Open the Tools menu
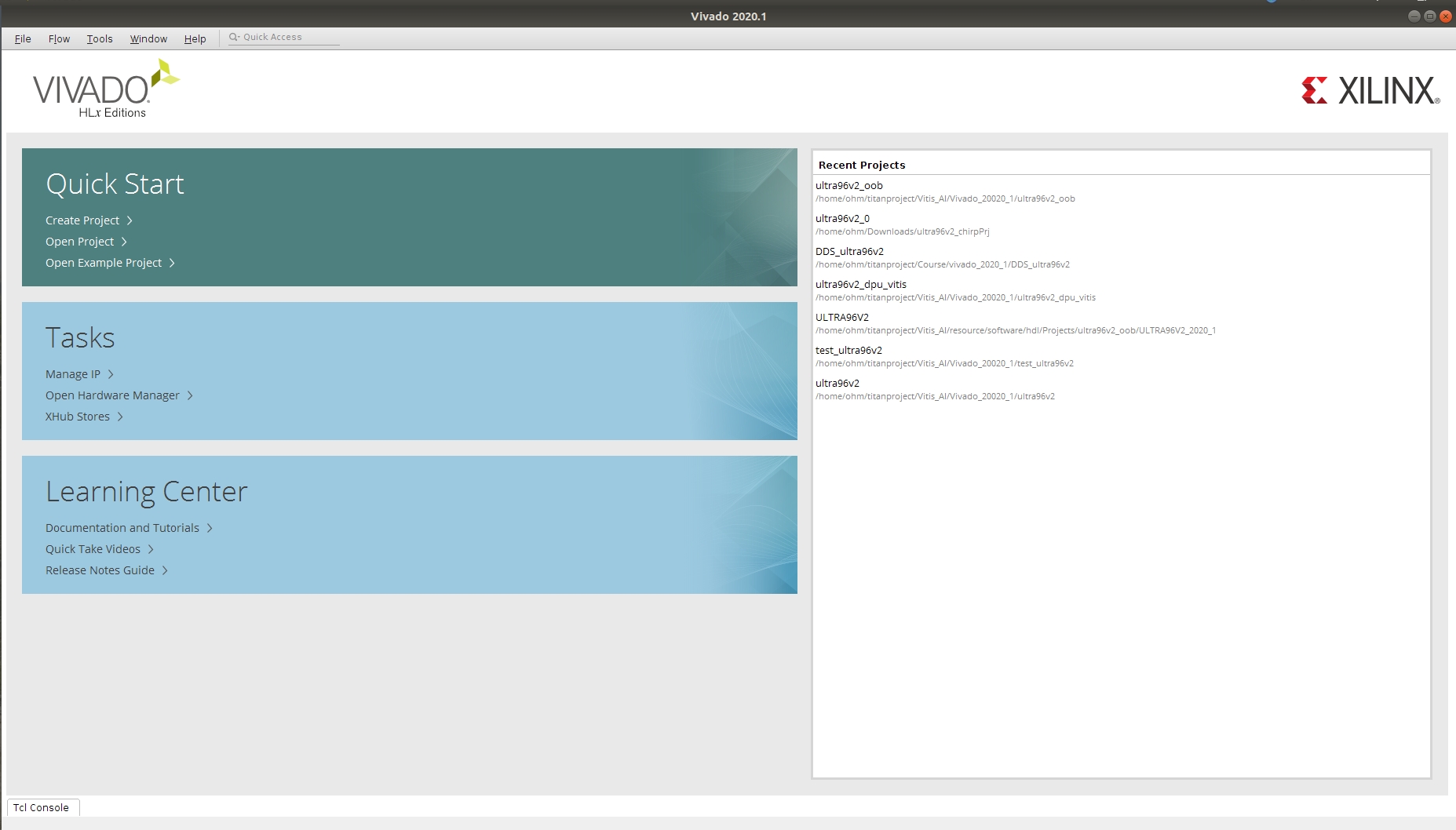Image resolution: width=1456 pixels, height=830 pixels. tap(100, 38)
